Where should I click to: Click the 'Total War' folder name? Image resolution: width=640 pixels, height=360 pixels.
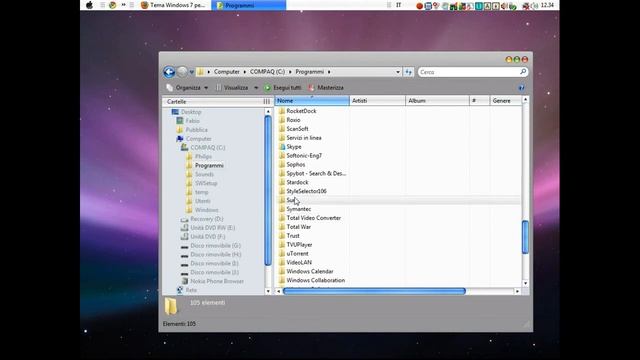(298, 227)
